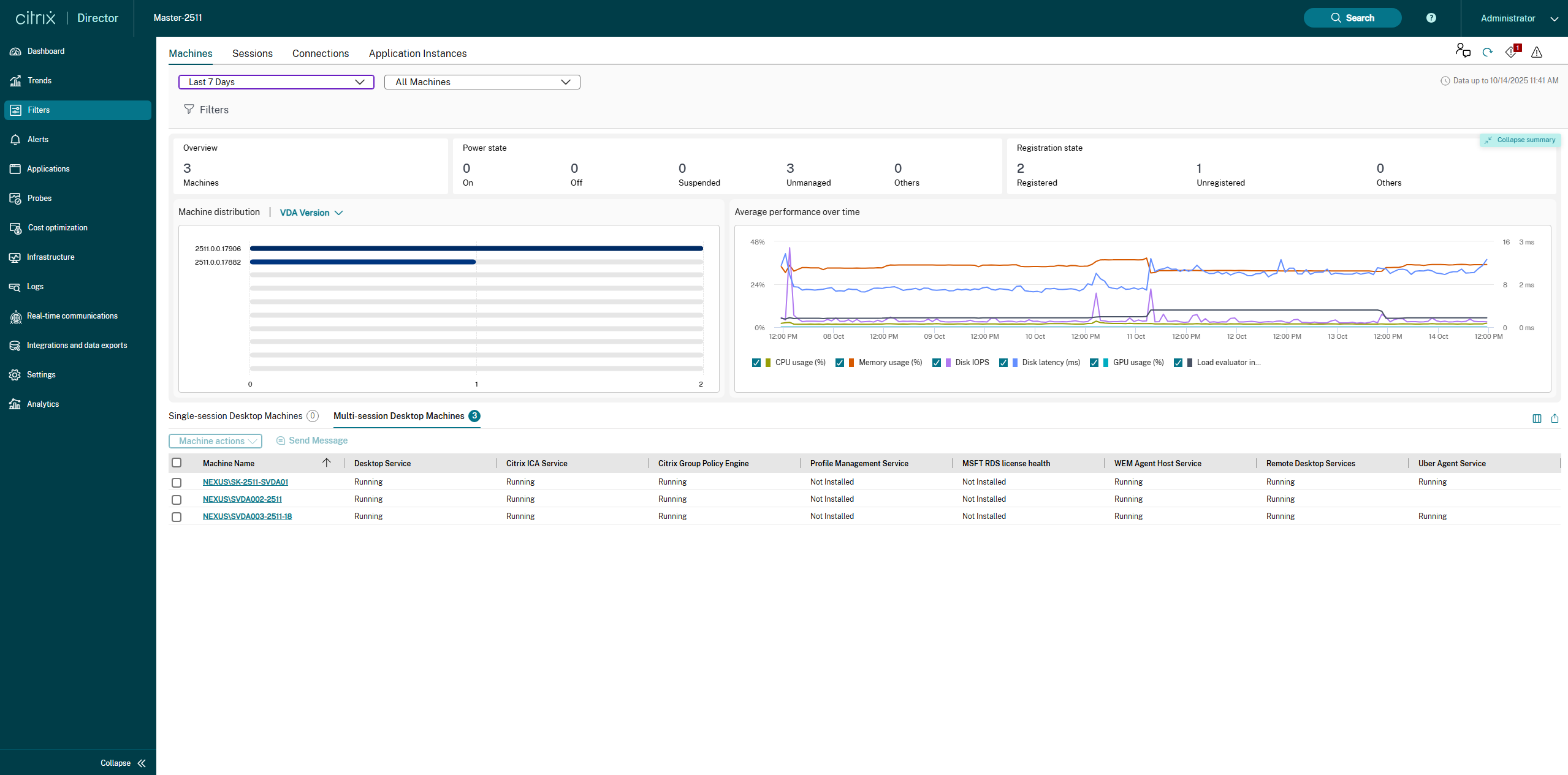Open the notifications icon with red badge
The width and height of the screenshot is (1568, 775).
tap(1513, 51)
